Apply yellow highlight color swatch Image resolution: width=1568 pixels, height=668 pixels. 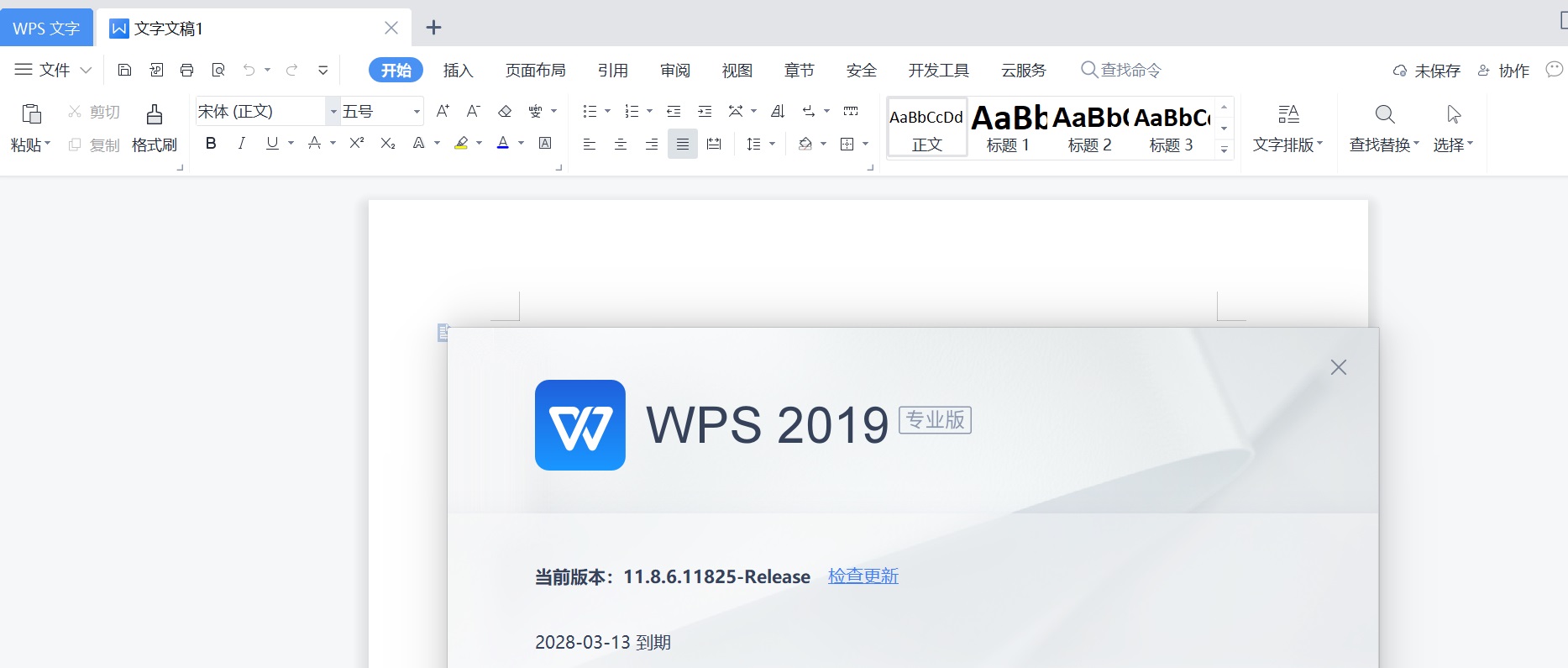pos(461,144)
